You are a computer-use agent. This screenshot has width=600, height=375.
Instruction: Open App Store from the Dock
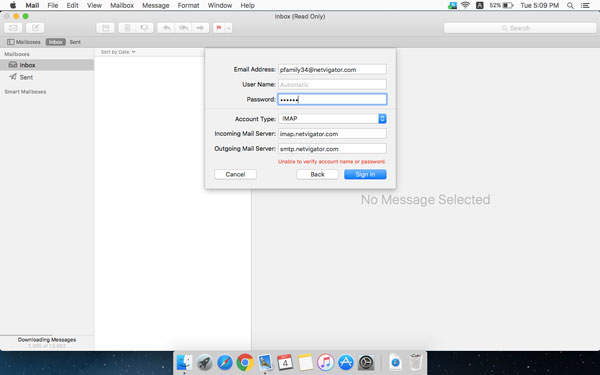346,362
